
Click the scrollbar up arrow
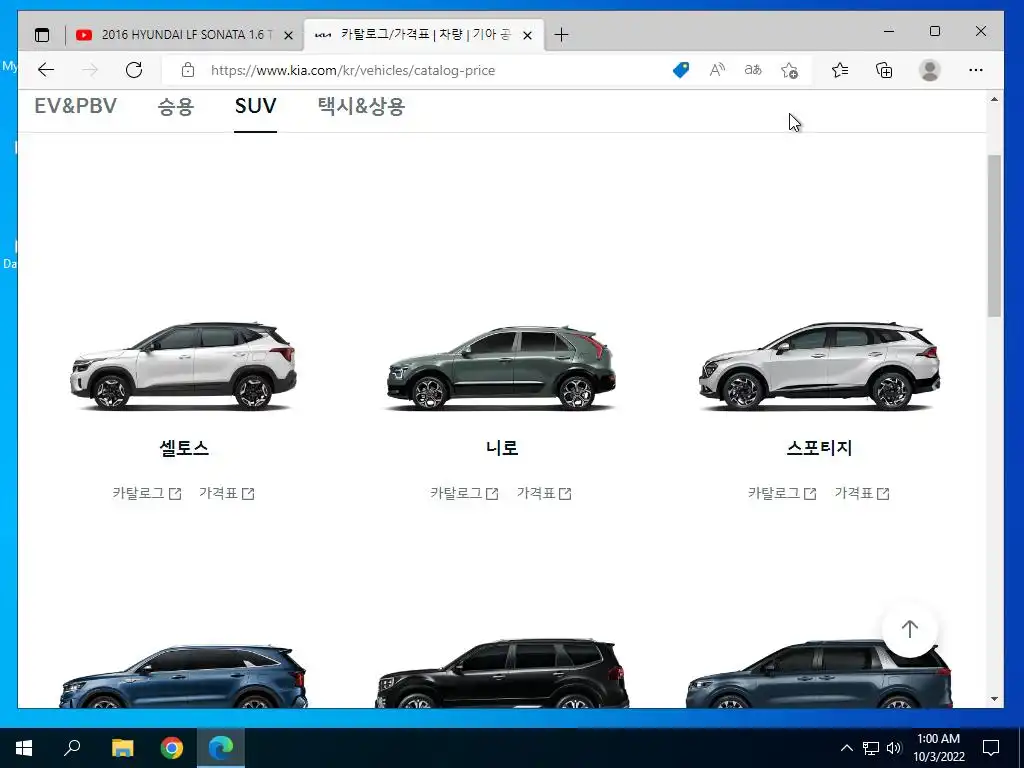pyautogui.click(x=994, y=99)
